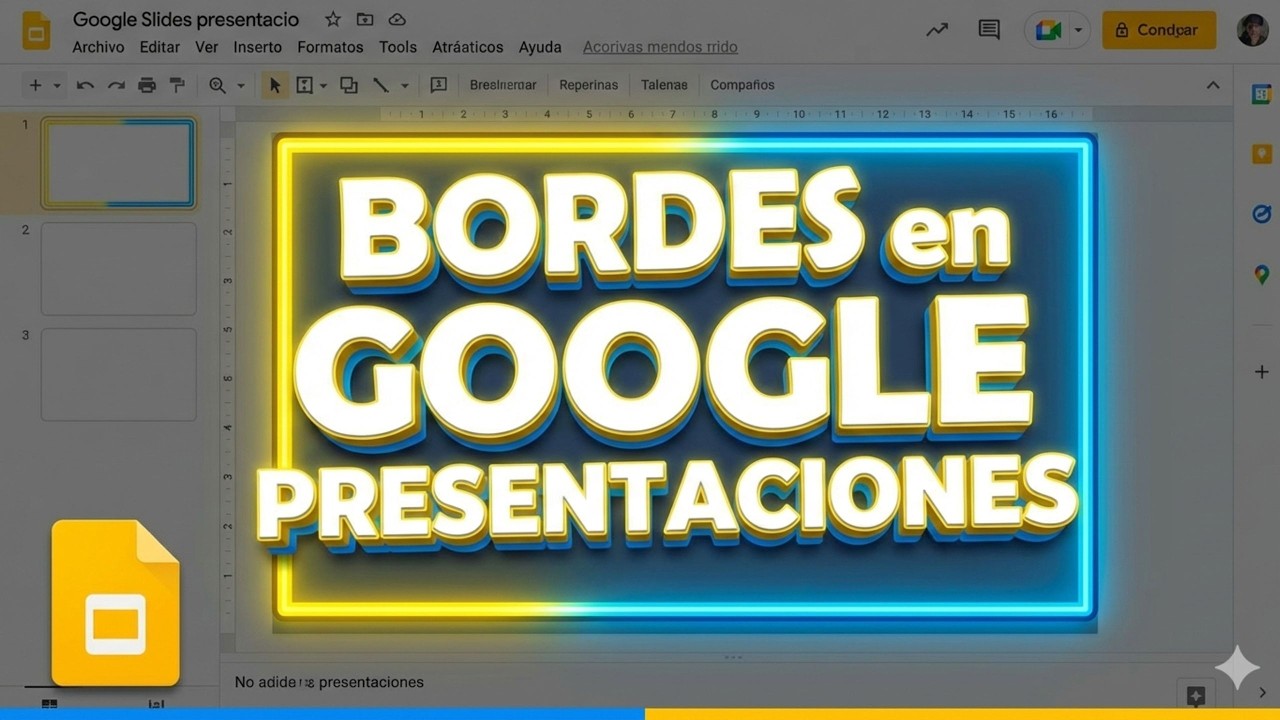
Task: Check the cloud save status icon
Action: click(x=397, y=20)
